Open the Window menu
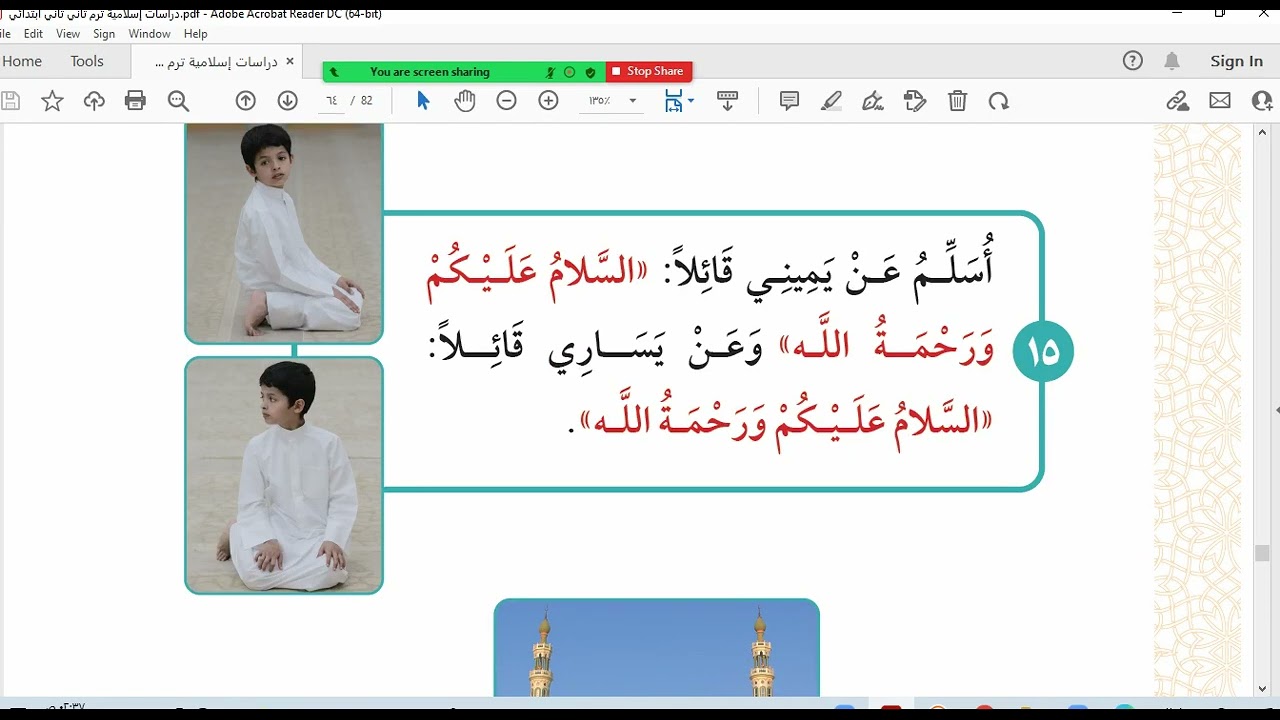This screenshot has height=720, width=1280. 149,33
